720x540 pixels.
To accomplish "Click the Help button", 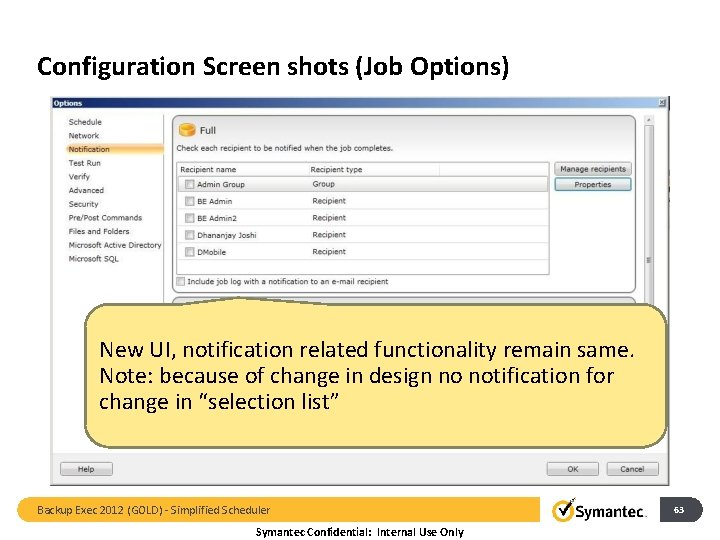I will click(x=86, y=469).
